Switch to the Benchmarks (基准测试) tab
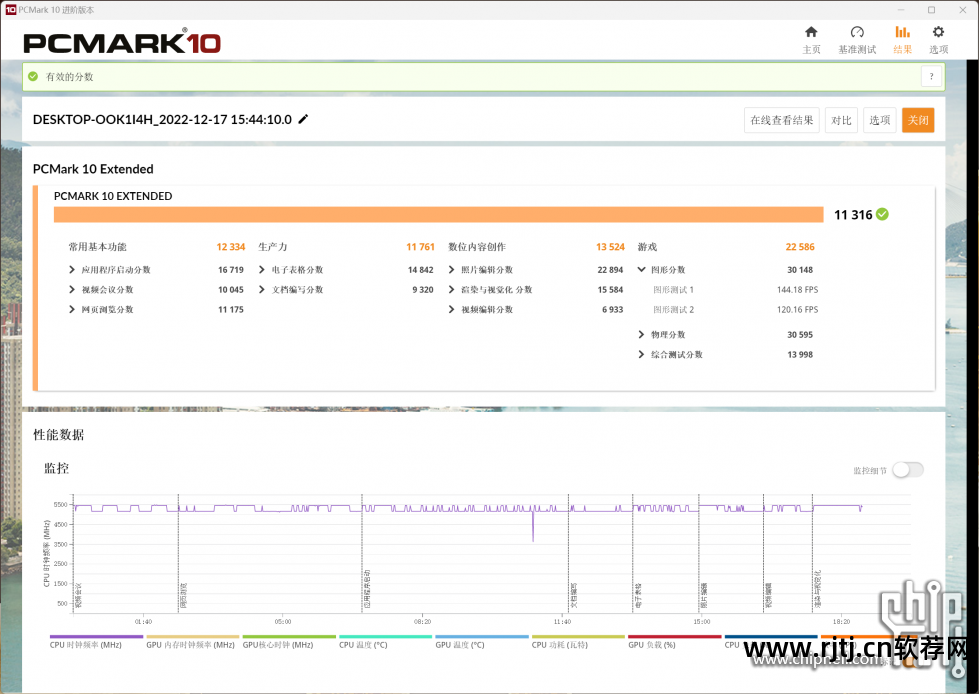The width and height of the screenshot is (979, 694). point(857,40)
